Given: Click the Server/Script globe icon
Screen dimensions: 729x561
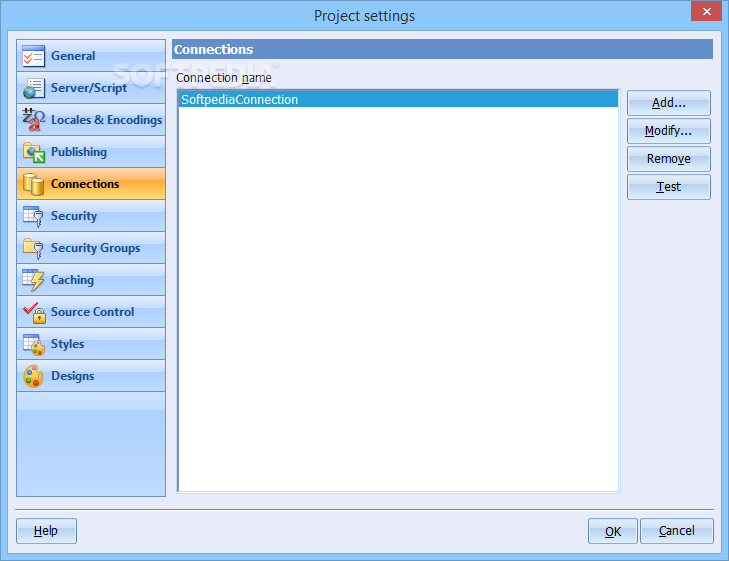Looking at the screenshot, I should click(33, 88).
